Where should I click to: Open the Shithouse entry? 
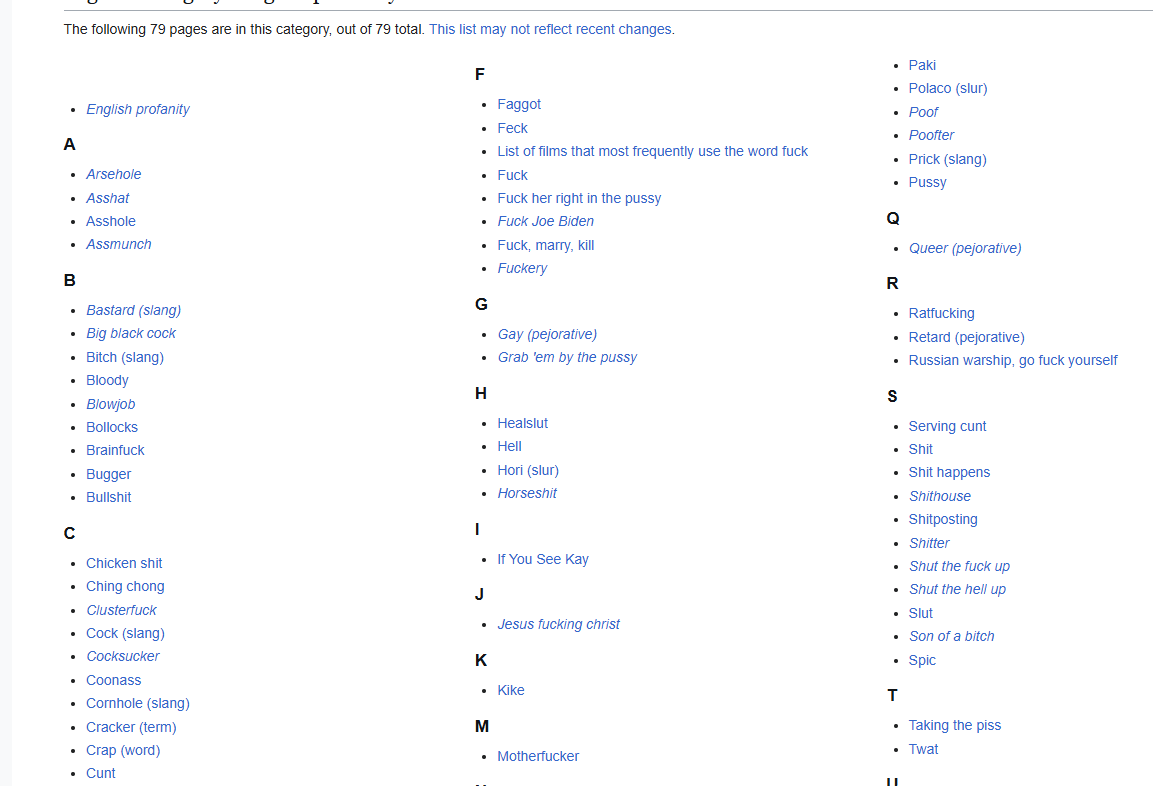pos(939,496)
